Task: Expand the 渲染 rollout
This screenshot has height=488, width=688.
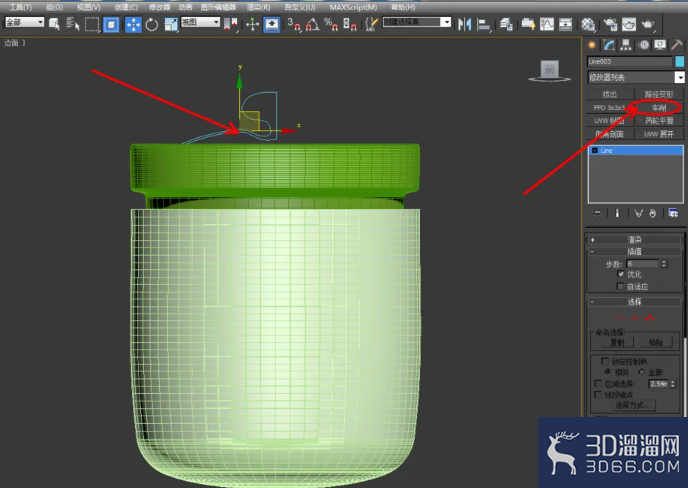Action: coord(634,240)
